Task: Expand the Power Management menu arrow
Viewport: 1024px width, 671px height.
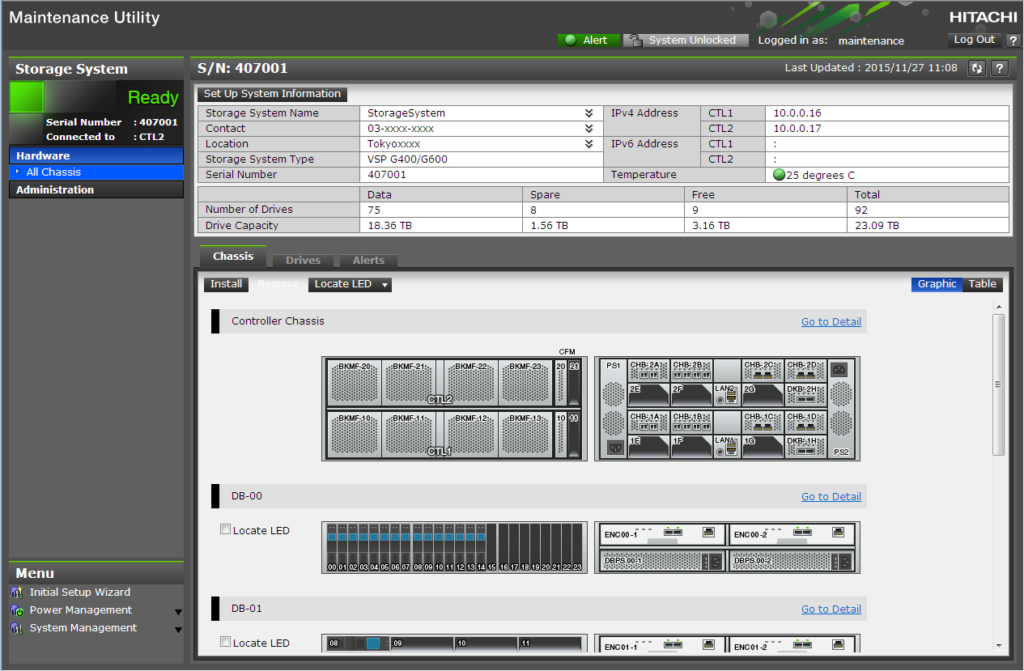Action: click(178, 612)
